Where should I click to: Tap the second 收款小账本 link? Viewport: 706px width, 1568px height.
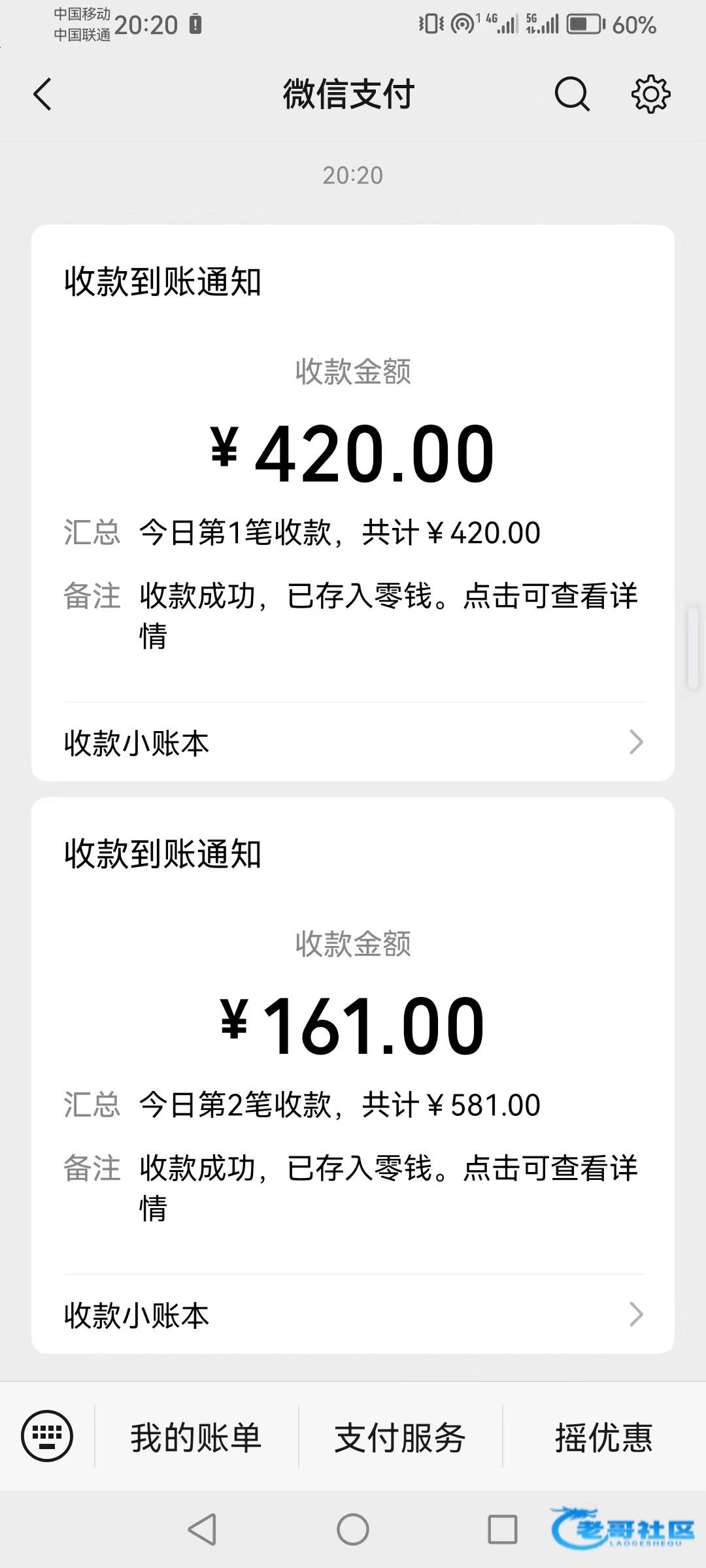[137, 1315]
